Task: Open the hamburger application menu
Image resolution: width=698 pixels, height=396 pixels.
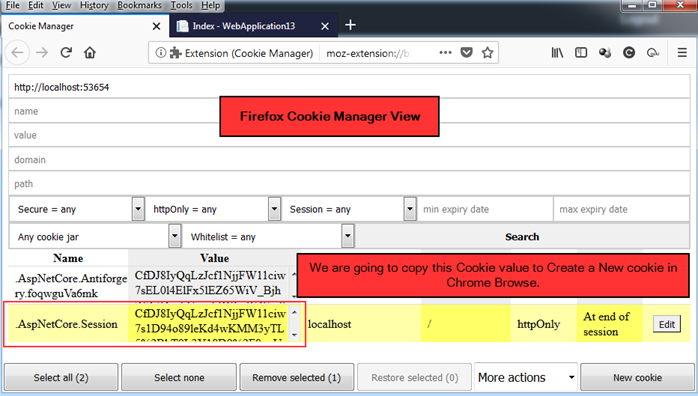Action: pyautogui.click(x=682, y=53)
